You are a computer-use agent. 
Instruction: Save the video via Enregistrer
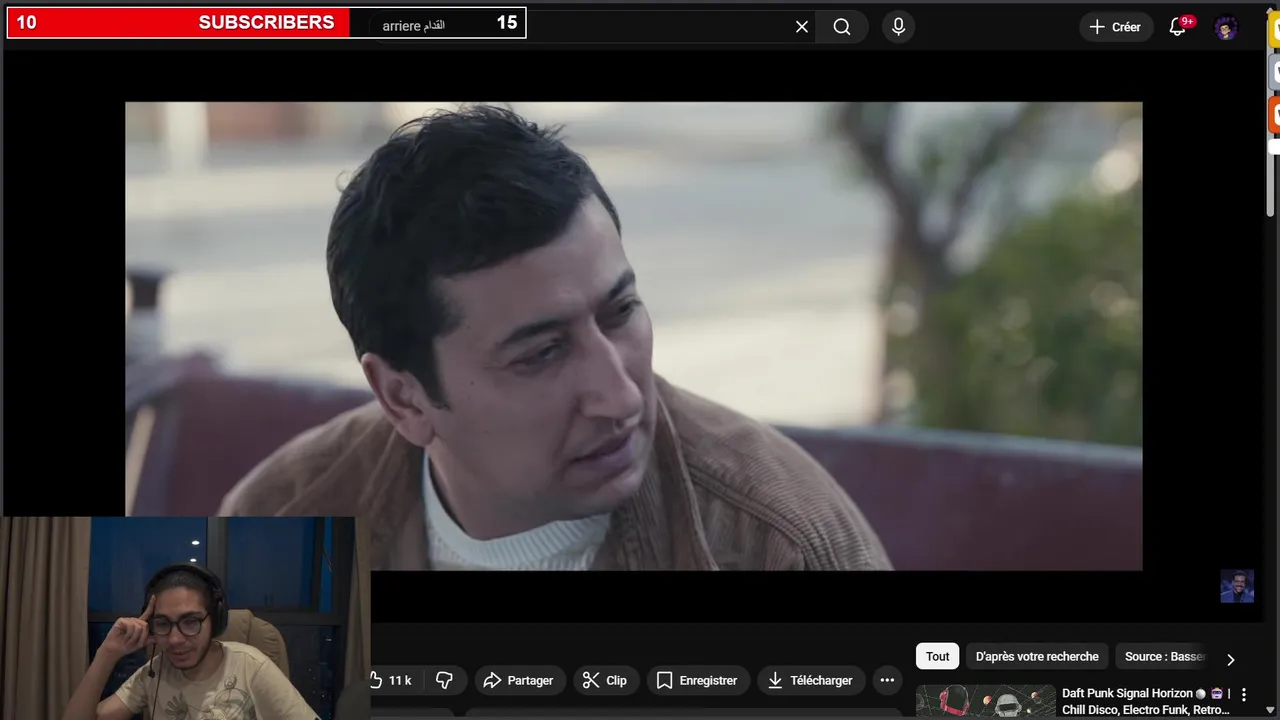[x=697, y=680]
